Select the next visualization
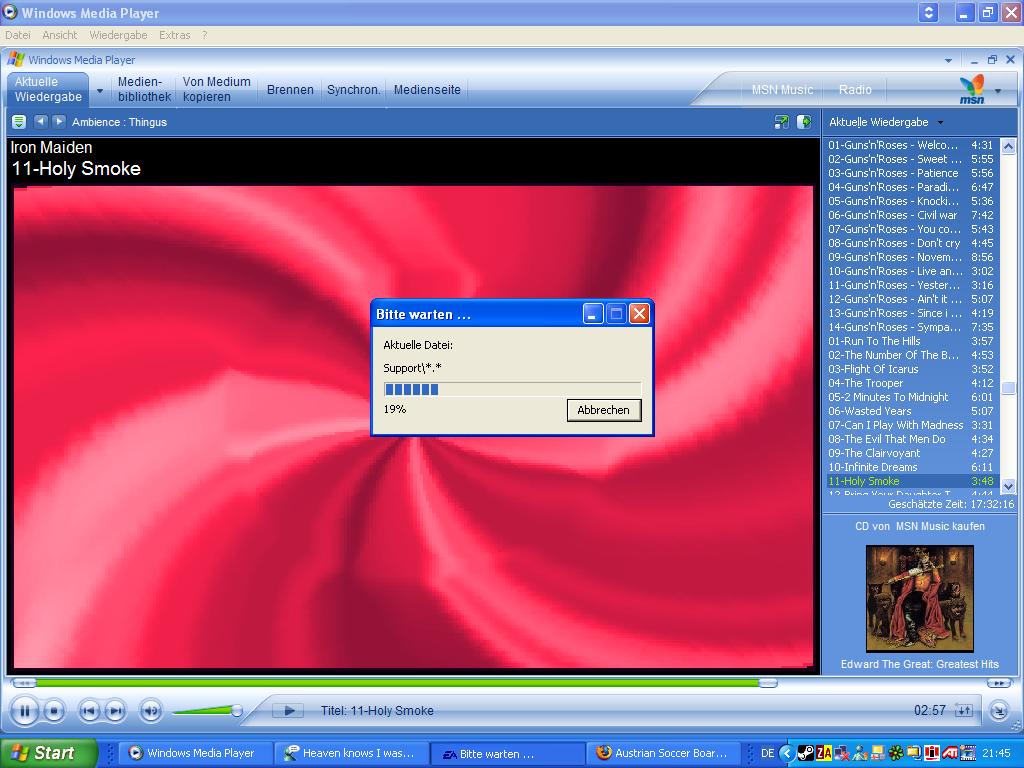 [59, 121]
